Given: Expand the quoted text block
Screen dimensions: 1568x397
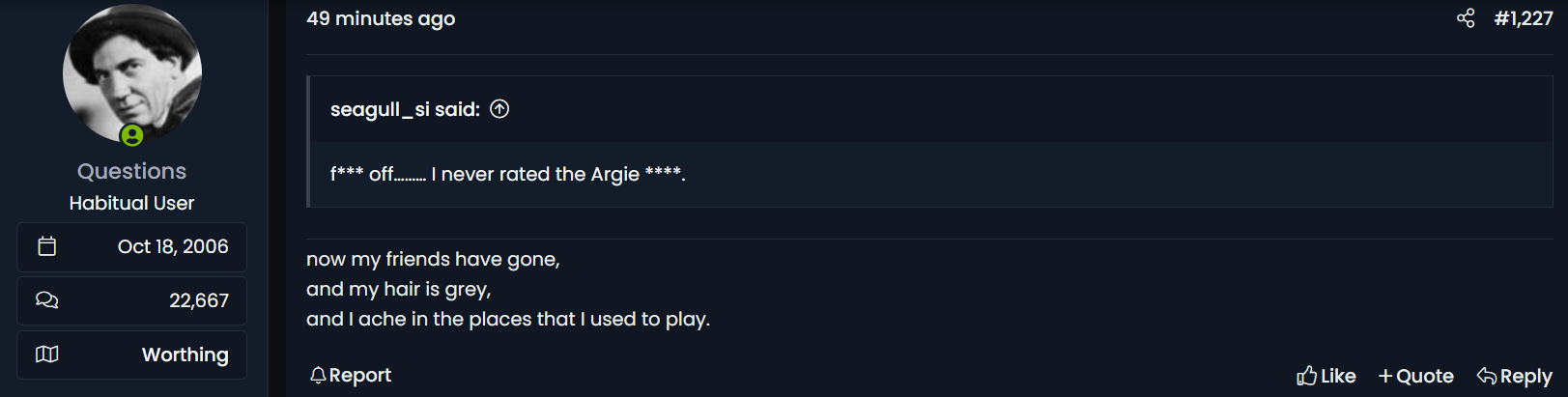Looking at the screenshot, I should tap(931, 174).
